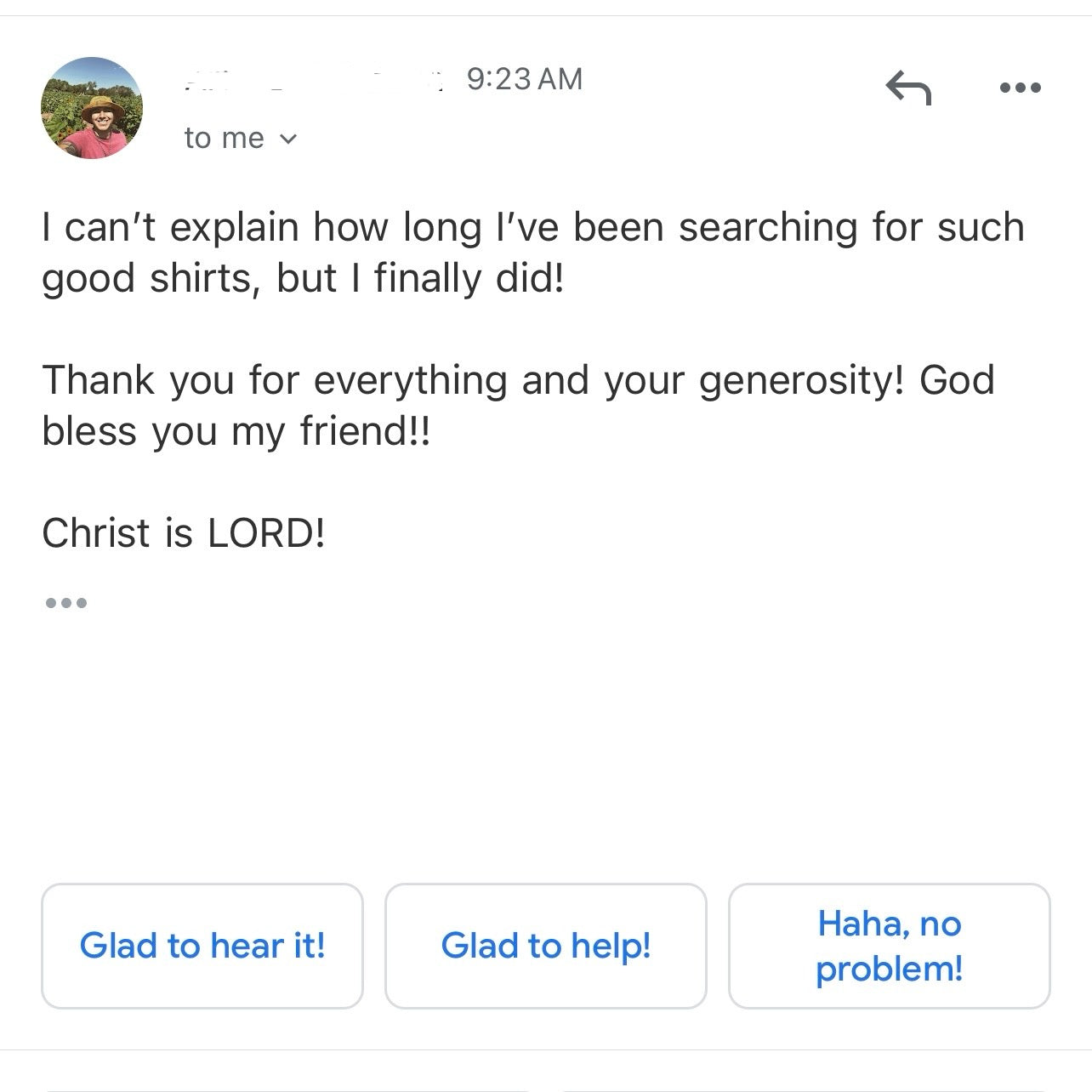Tap the "Christ is LORD!" line
The width and height of the screenshot is (1092, 1092).
point(184,533)
